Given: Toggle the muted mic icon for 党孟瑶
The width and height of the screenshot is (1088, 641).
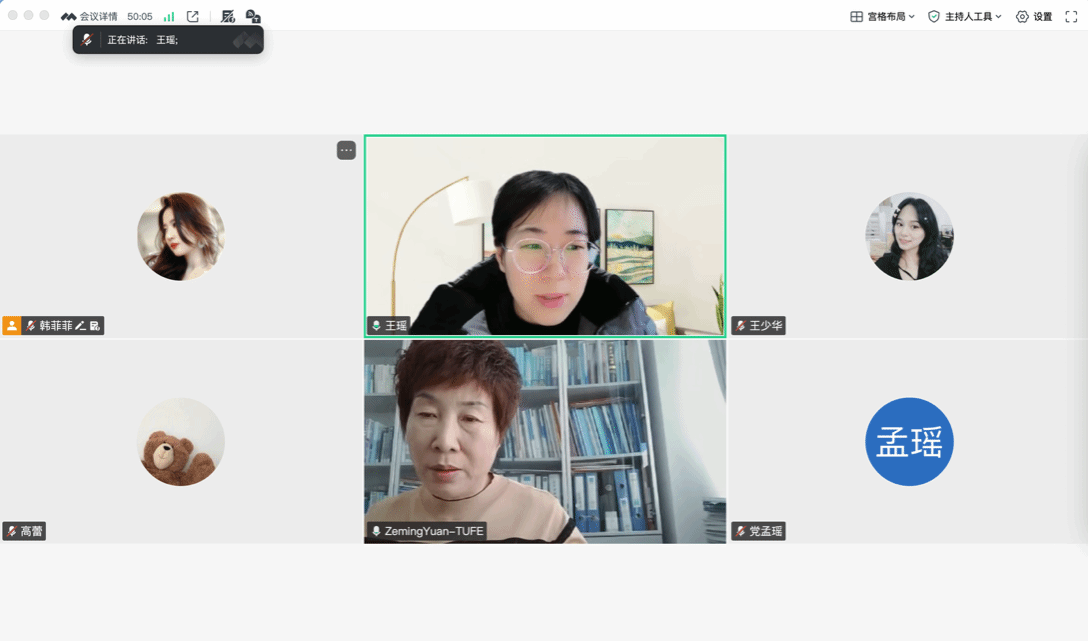Looking at the screenshot, I should click(x=741, y=532).
